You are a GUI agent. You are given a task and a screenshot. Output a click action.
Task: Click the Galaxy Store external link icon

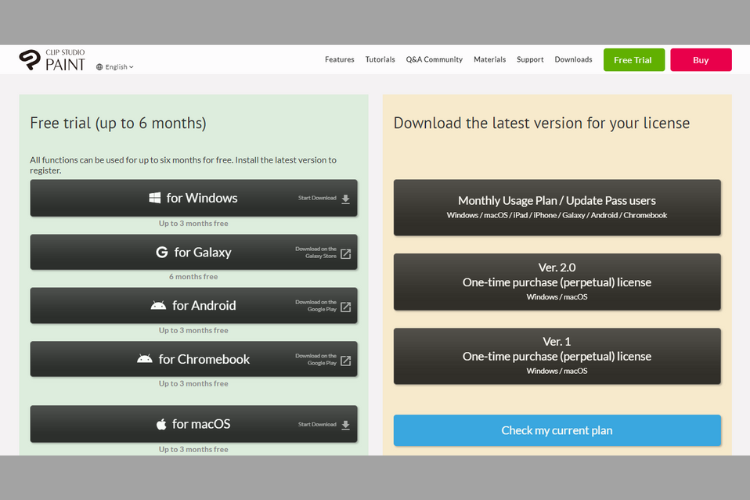click(x=346, y=253)
